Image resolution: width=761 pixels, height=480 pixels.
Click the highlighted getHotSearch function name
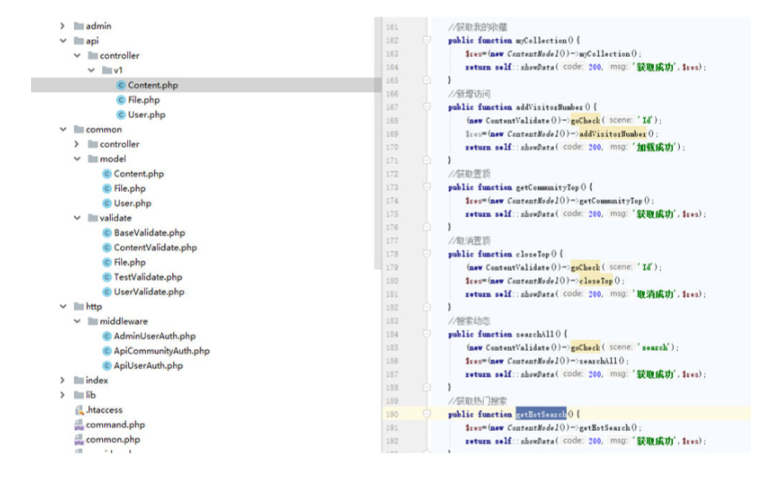[x=541, y=414]
